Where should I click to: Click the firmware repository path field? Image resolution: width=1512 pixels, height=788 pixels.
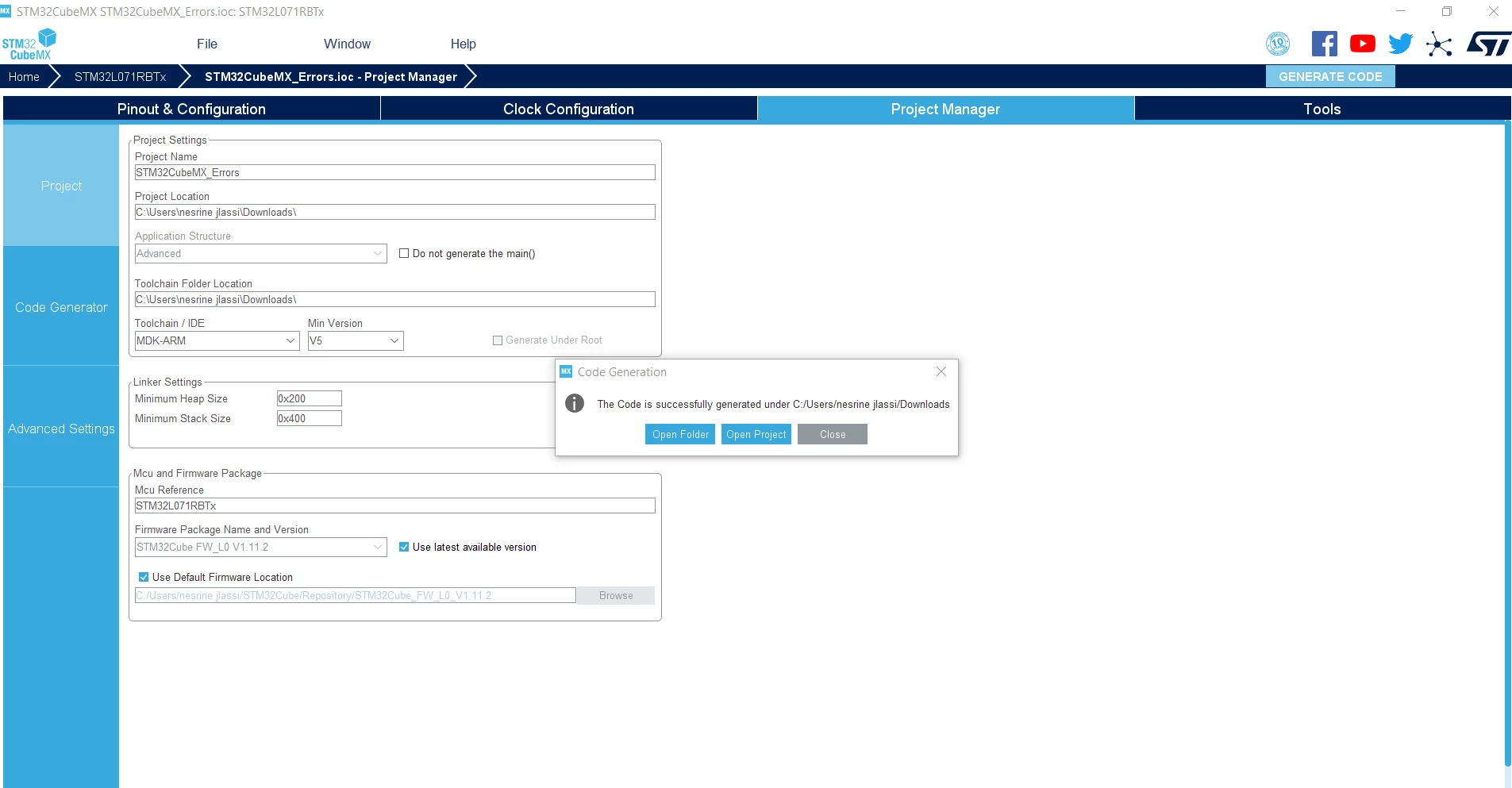(x=356, y=595)
